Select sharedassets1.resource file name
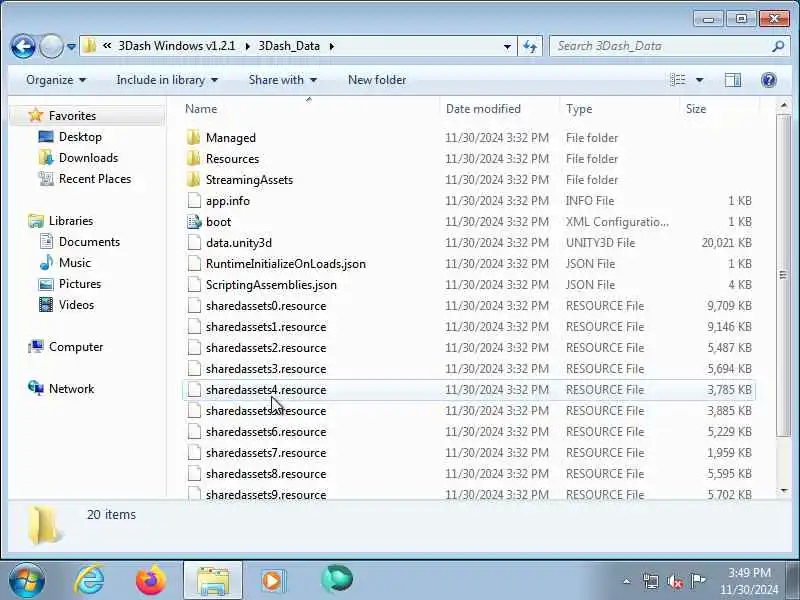Image resolution: width=800 pixels, height=600 pixels. coord(266,327)
